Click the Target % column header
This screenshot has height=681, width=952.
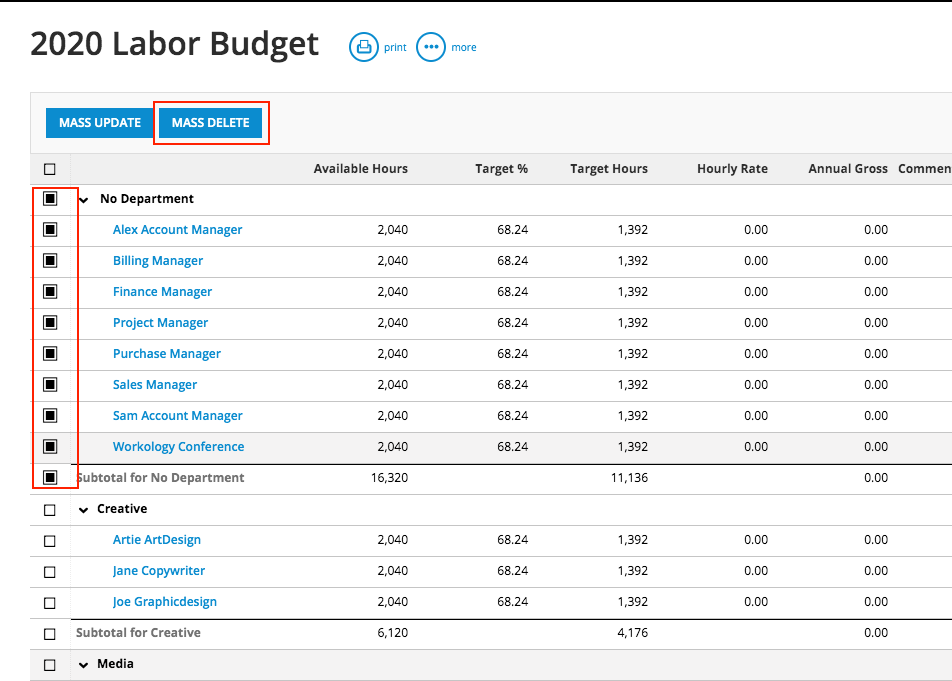502,169
